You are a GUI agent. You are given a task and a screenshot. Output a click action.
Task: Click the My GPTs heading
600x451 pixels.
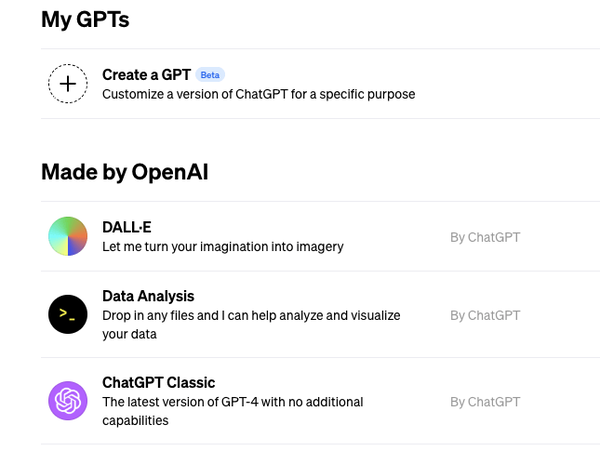click(85, 19)
